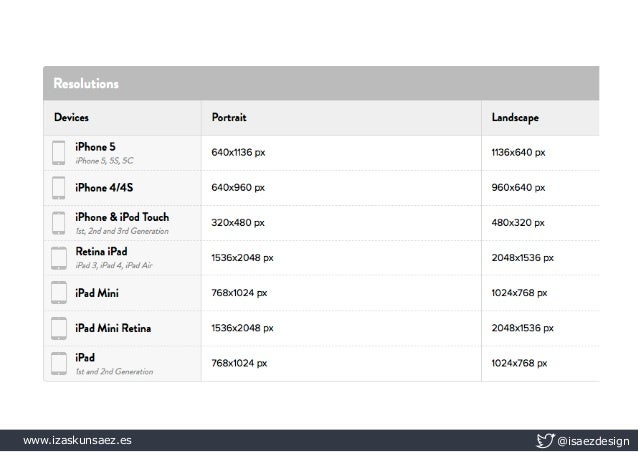Screen dimensions: 638x452
Task: Select the subtitle 'iPhone 5, 5S, 5C'
Action: click(104, 161)
